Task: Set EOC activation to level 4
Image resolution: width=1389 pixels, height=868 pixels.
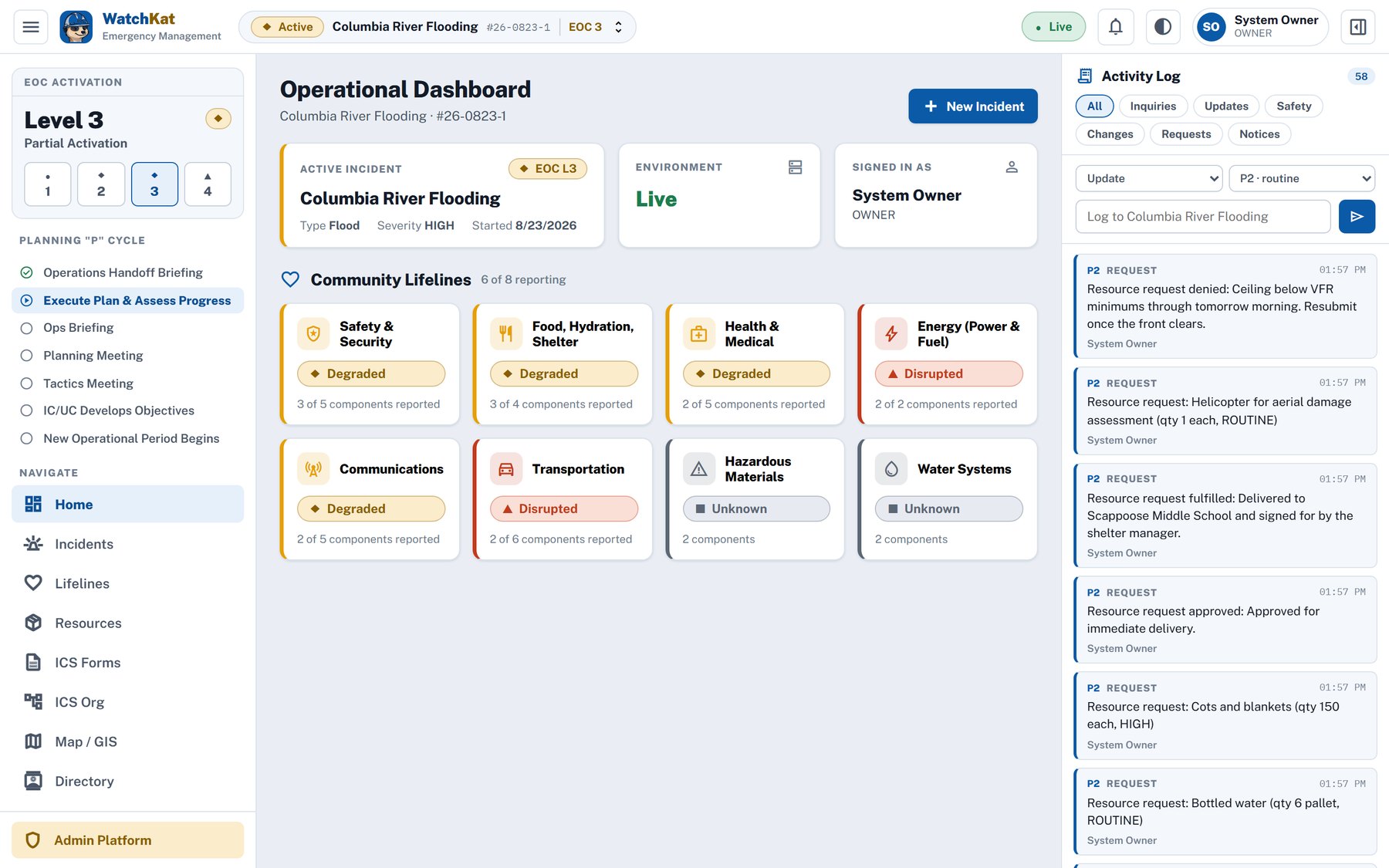Action: [x=208, y=184]
